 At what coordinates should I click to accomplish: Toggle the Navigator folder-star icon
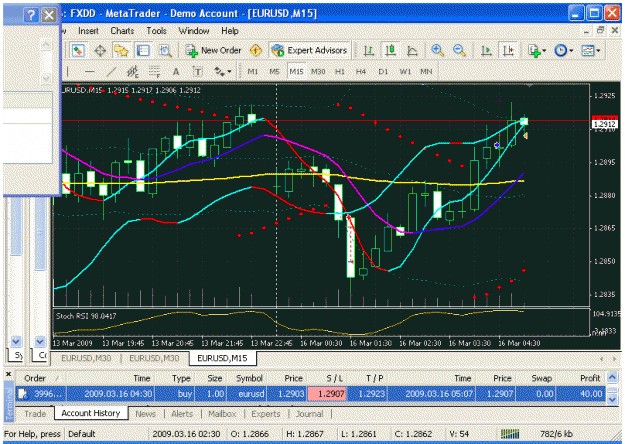(121, 51)
